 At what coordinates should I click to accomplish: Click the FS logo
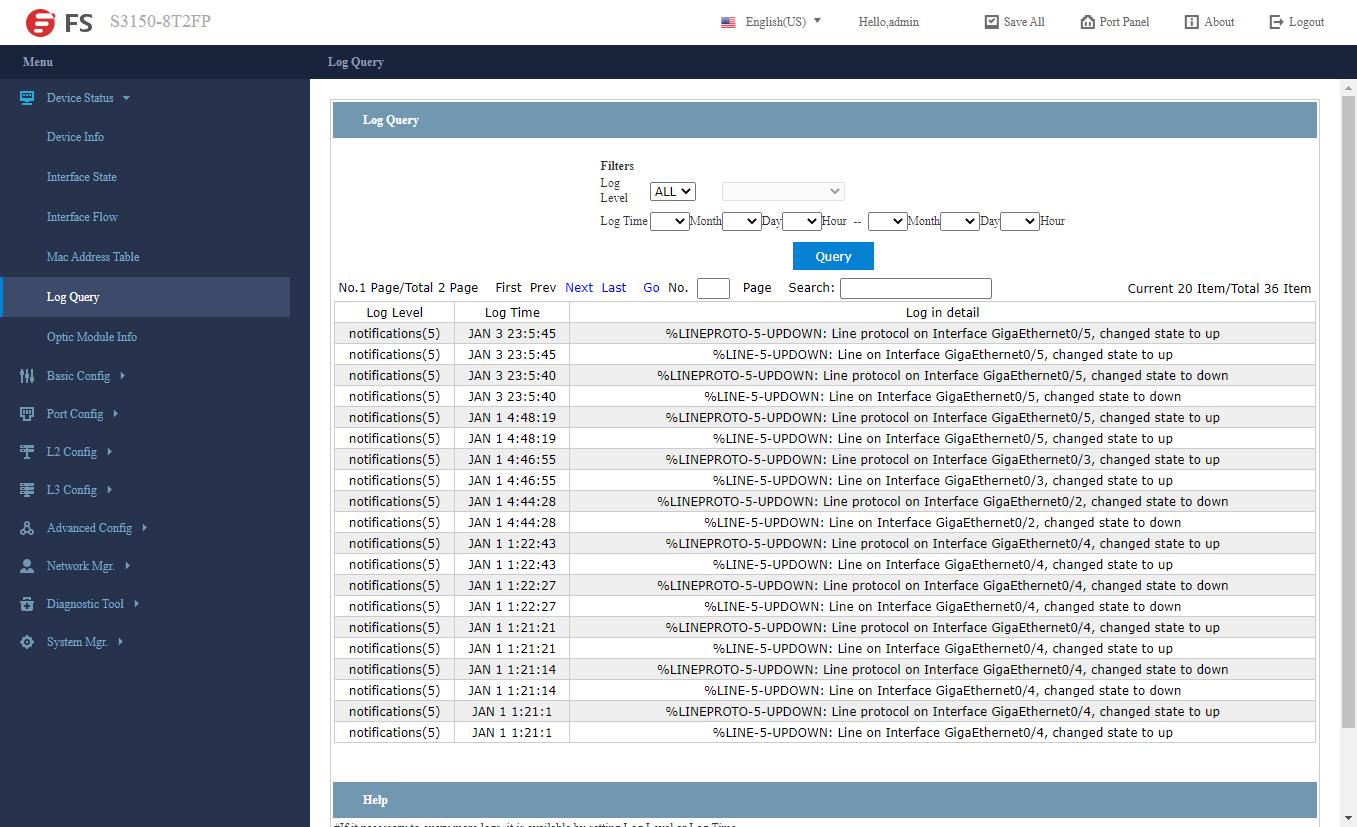(x=58, y=22)
